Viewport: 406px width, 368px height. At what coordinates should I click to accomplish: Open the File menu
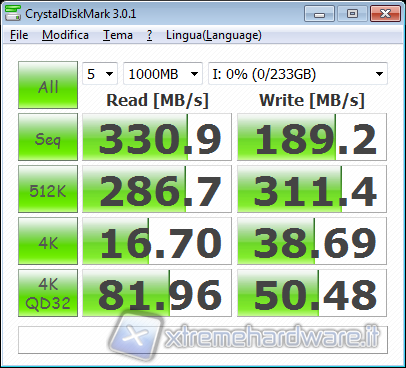point(19,35)
